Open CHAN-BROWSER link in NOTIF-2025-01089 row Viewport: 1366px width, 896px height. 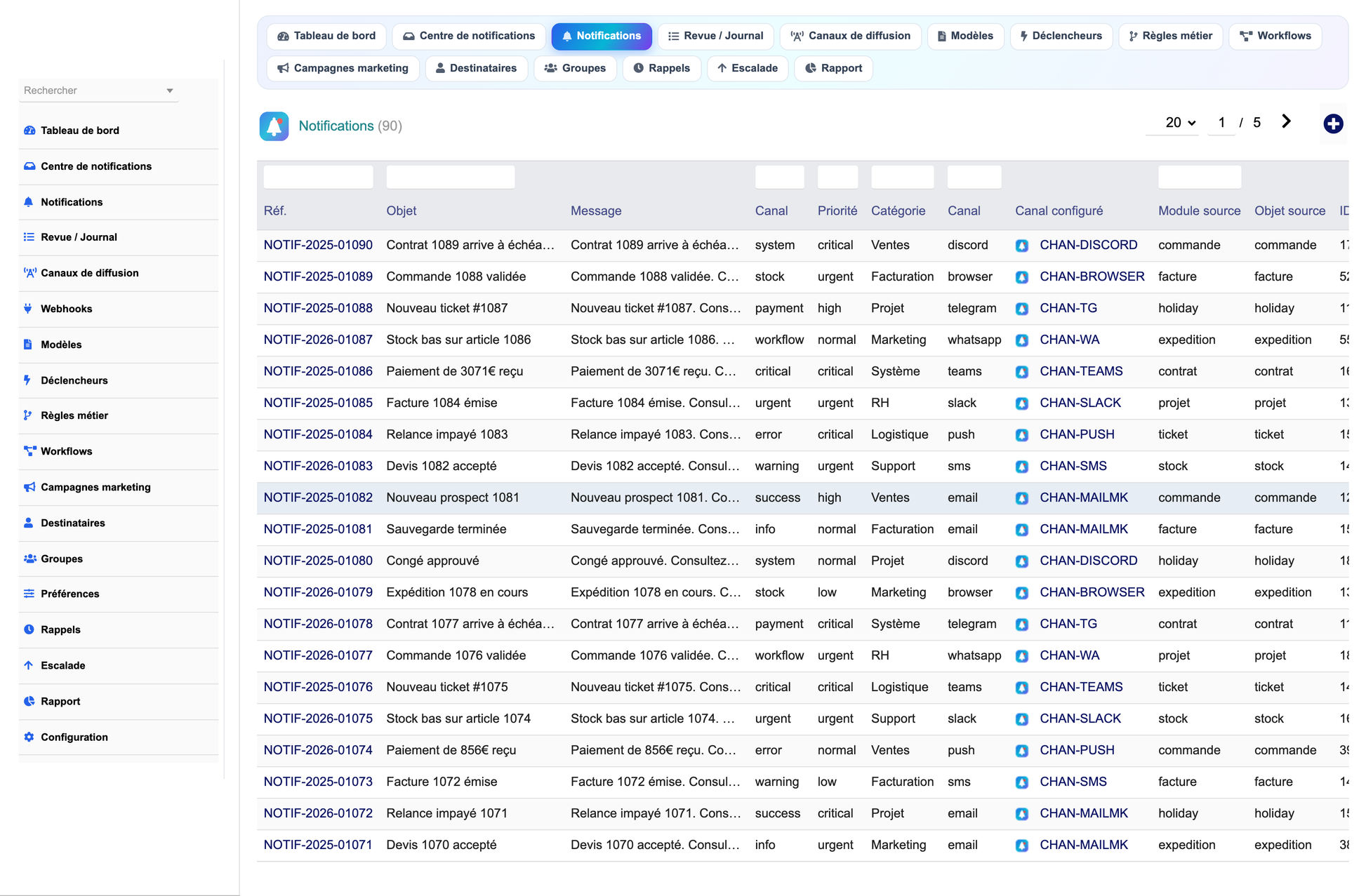(1092, 276)
